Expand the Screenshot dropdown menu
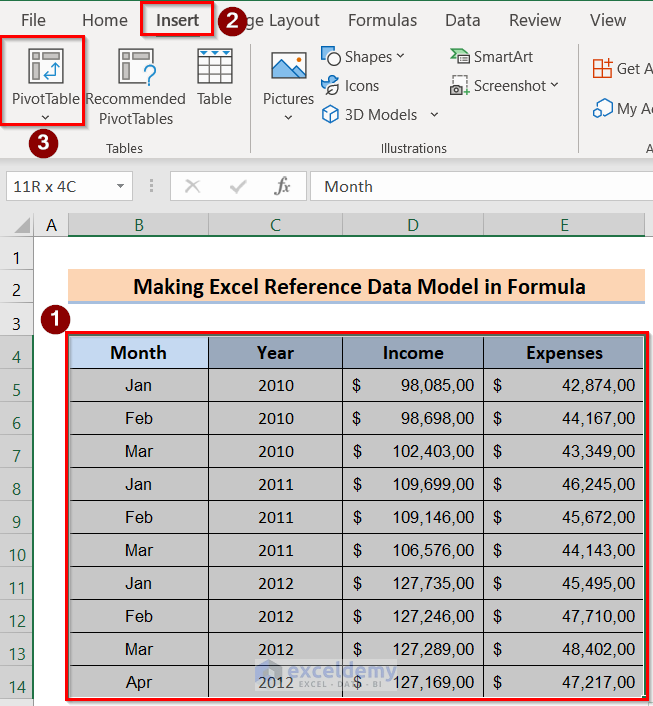 pos(555,86)
